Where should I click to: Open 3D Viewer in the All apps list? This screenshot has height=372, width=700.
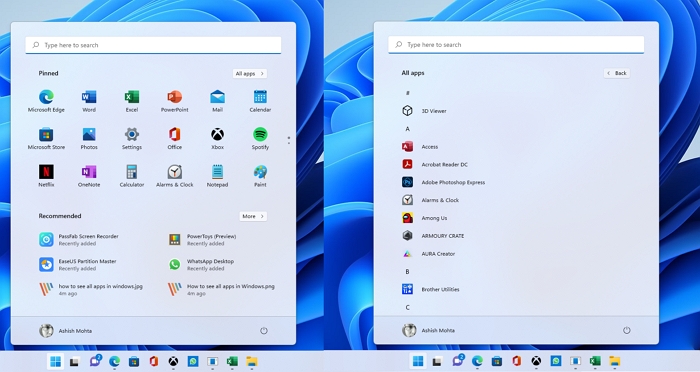click(x=424, y=111)
